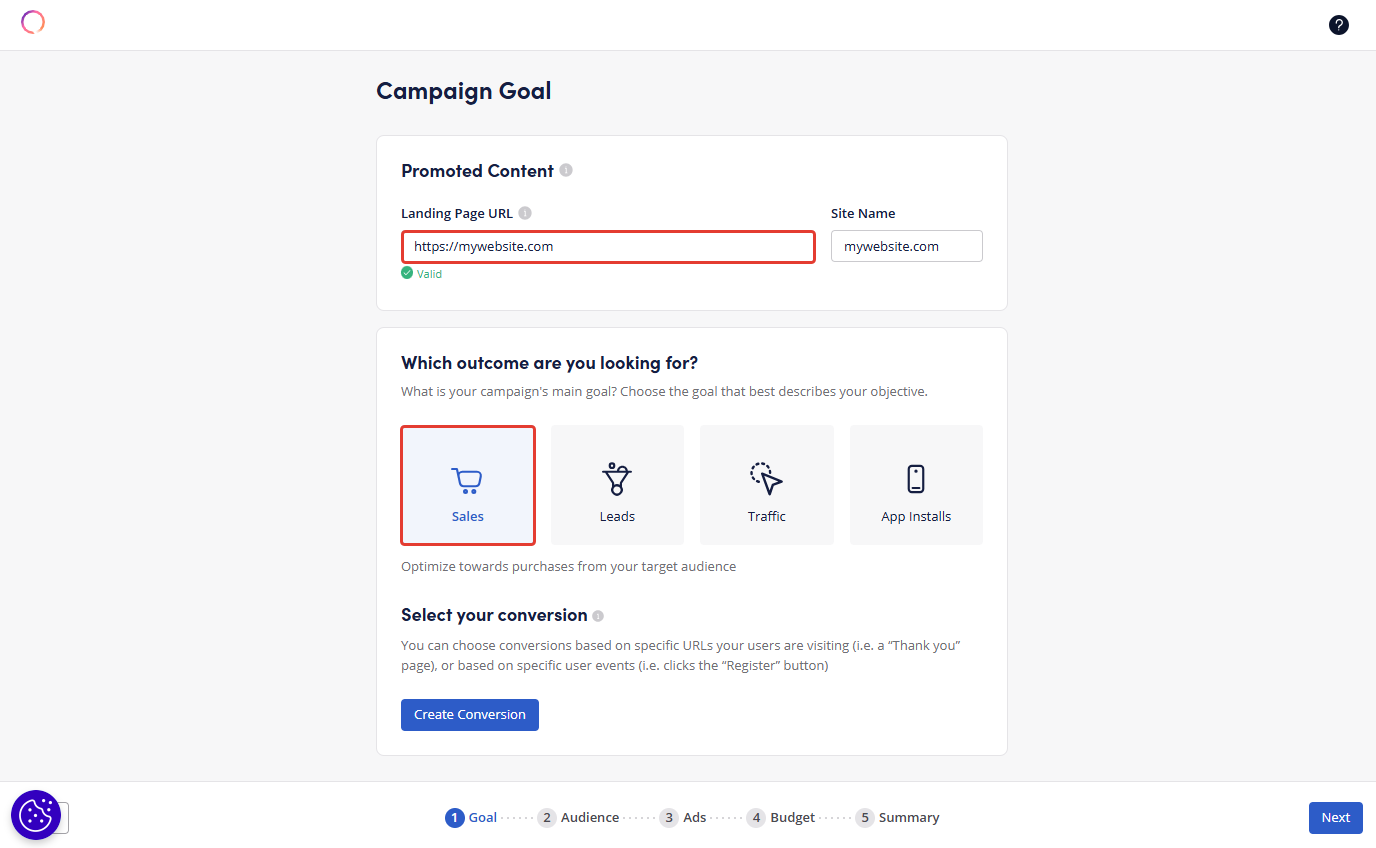Image resolution: width=1376 pixels, height=848 pixels.
Task: Open the help question mark icon
Action: pos(1338,25)
